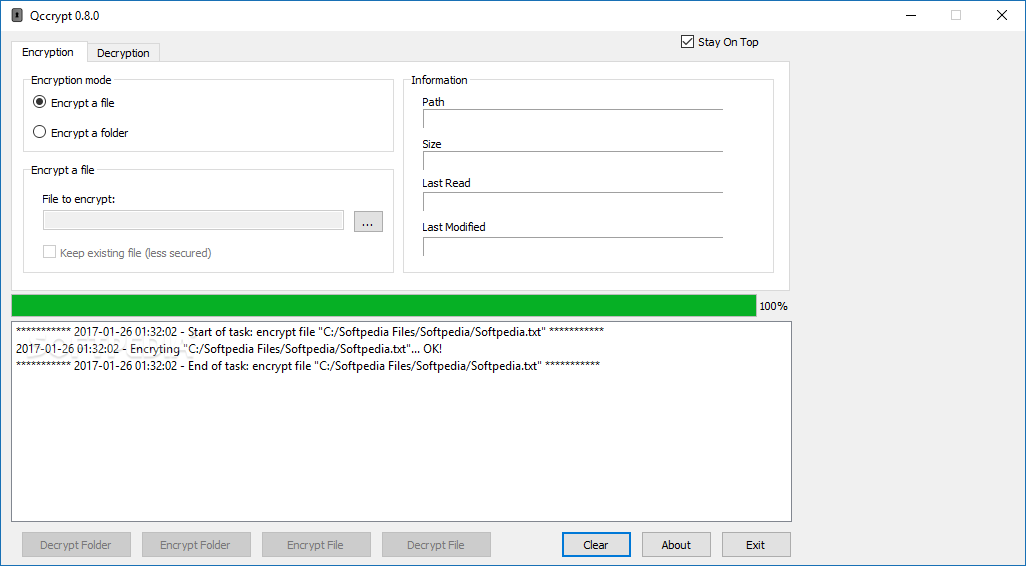Click the Decrypt File button
This screenshot has height=566, width=1026.
436,544
